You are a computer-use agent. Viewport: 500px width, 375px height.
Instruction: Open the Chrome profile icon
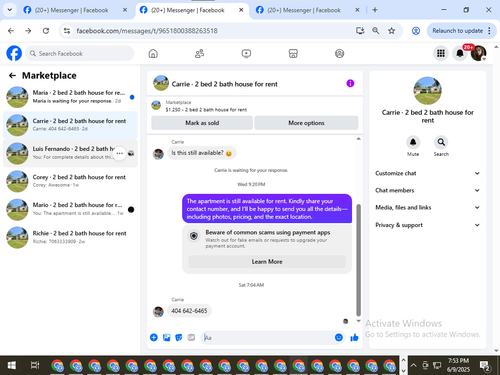[416, 31]
